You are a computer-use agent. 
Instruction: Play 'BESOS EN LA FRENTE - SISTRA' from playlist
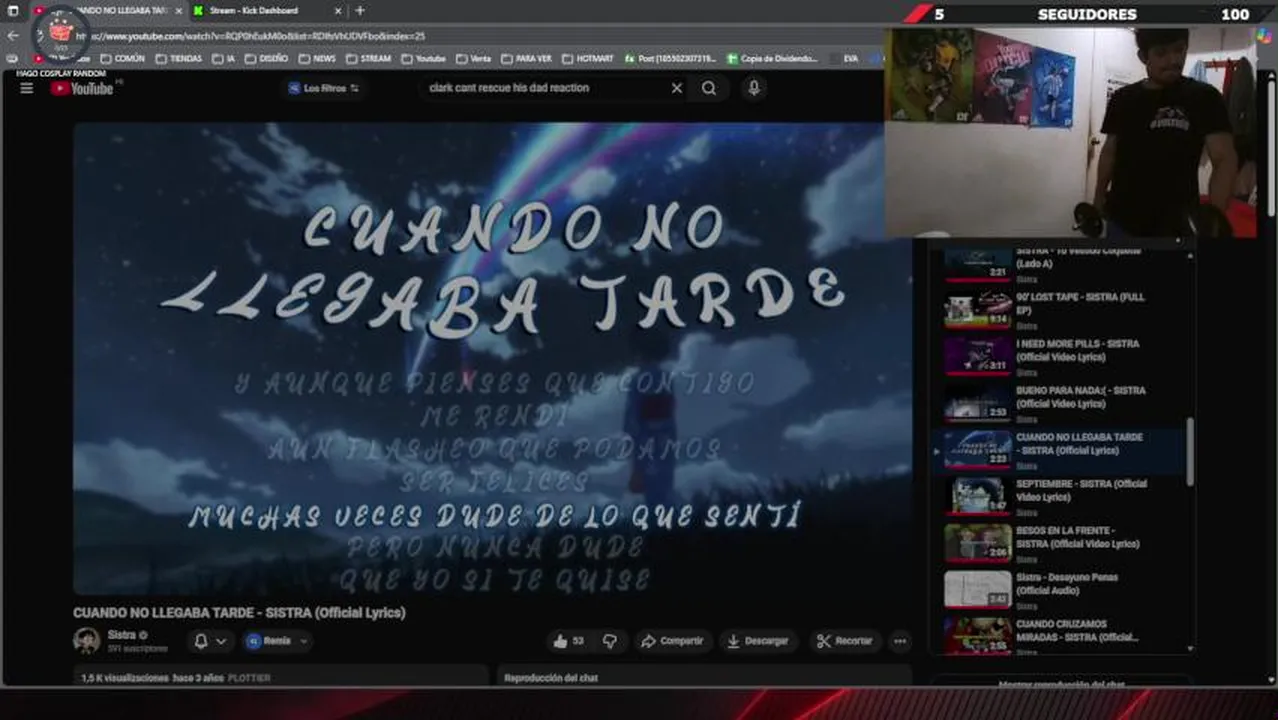tap(1062, 544)
